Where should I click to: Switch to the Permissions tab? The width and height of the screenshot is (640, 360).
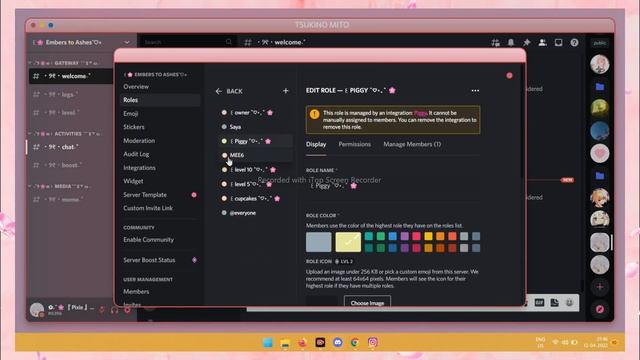pos(354,144)
